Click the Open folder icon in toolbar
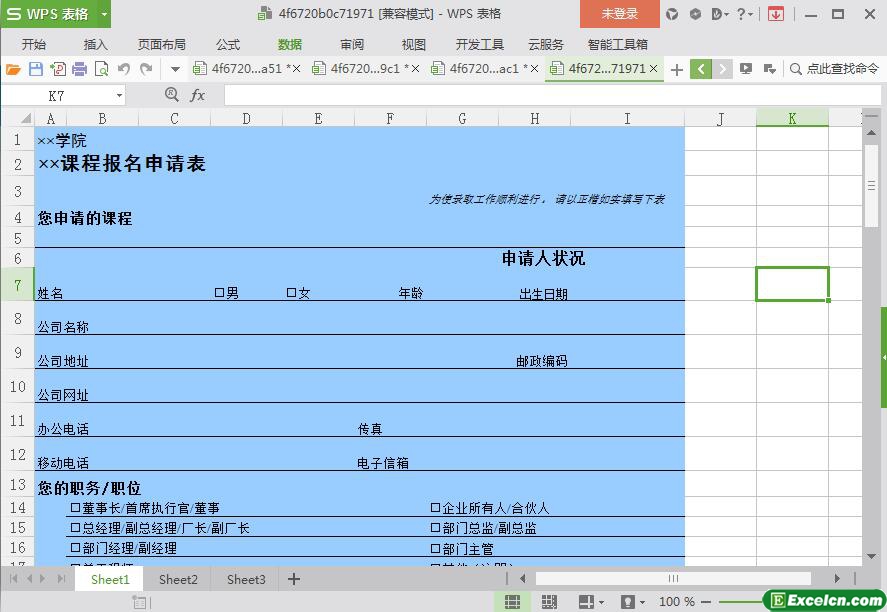 [13, 69]
